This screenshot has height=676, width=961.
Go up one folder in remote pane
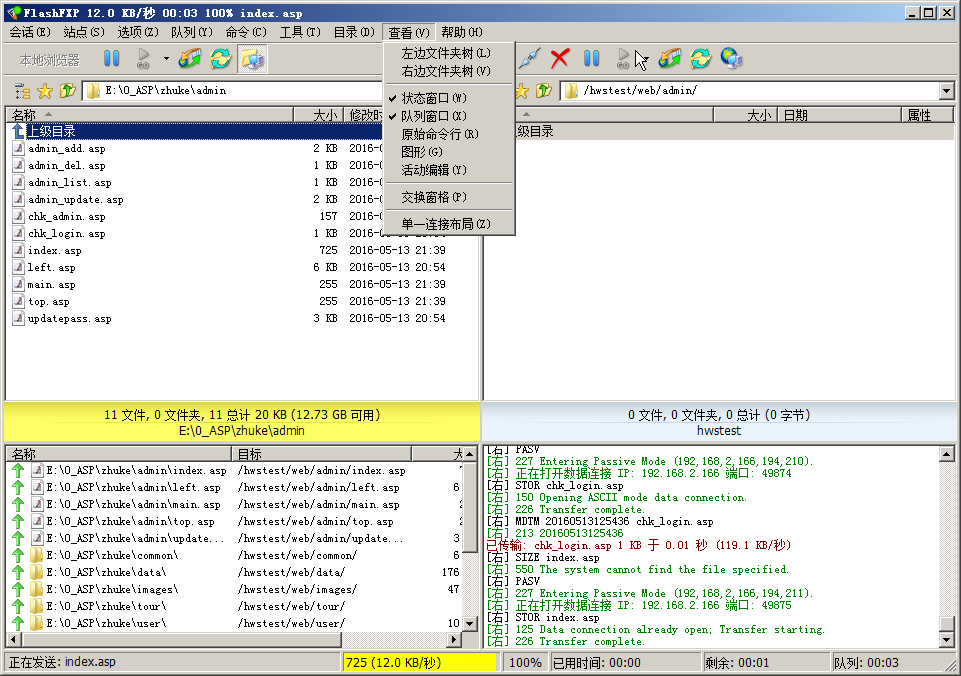click(x=544, y=91)
